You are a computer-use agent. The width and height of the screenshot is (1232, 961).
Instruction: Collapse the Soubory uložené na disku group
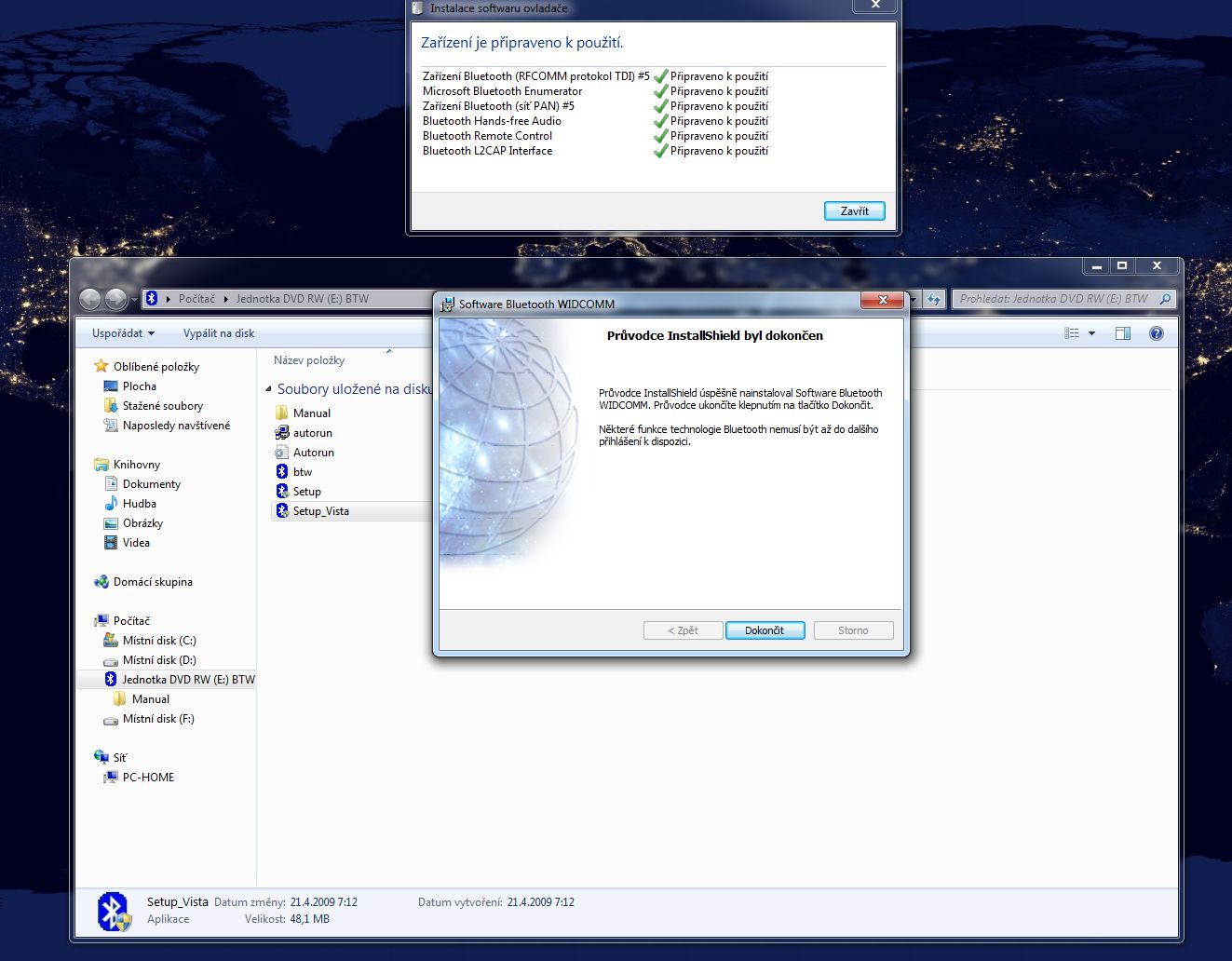[269, 389]
